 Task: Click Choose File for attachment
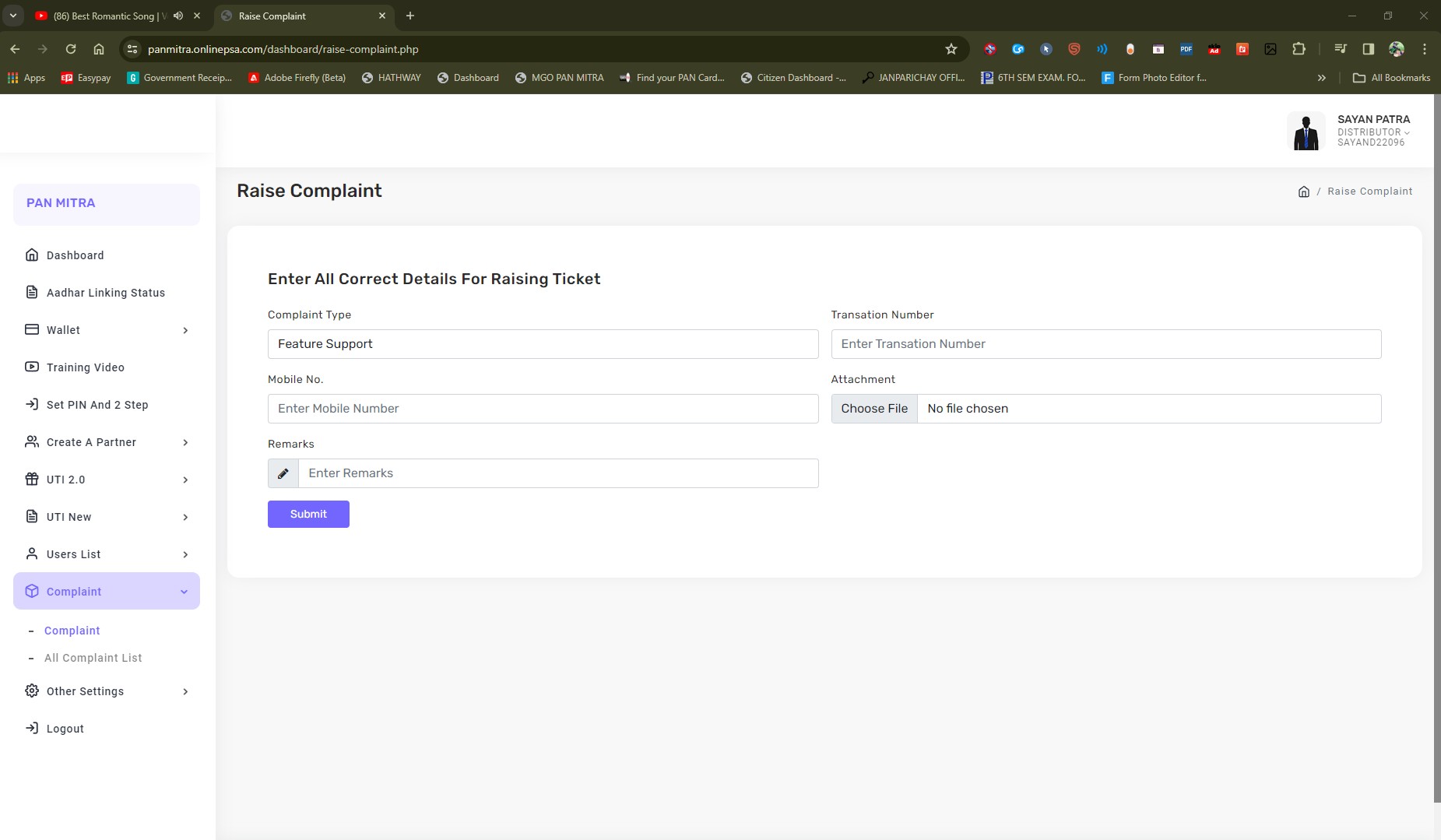click(x=874, y=409)
